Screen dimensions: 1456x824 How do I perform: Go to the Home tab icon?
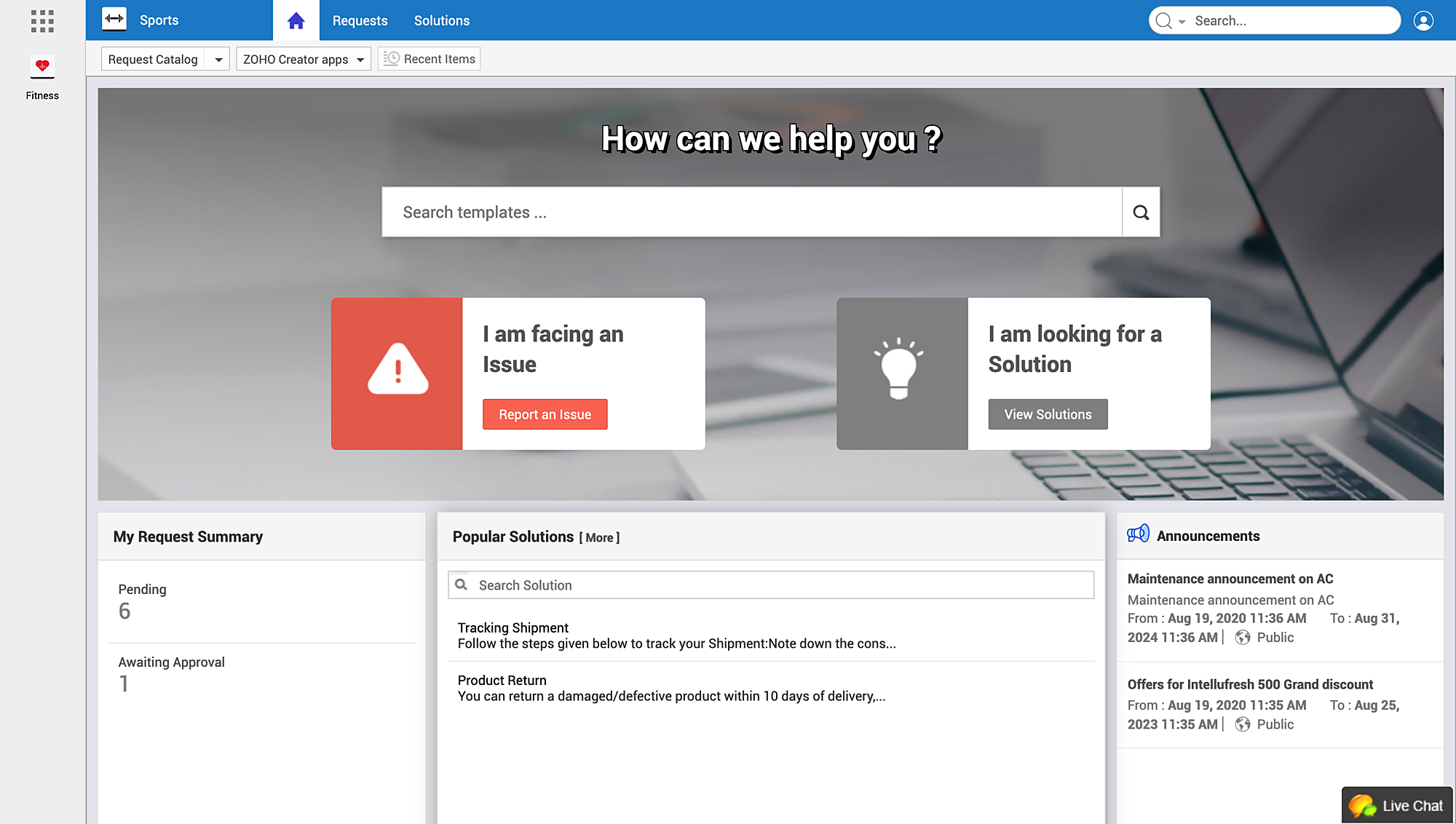point(296,20)
